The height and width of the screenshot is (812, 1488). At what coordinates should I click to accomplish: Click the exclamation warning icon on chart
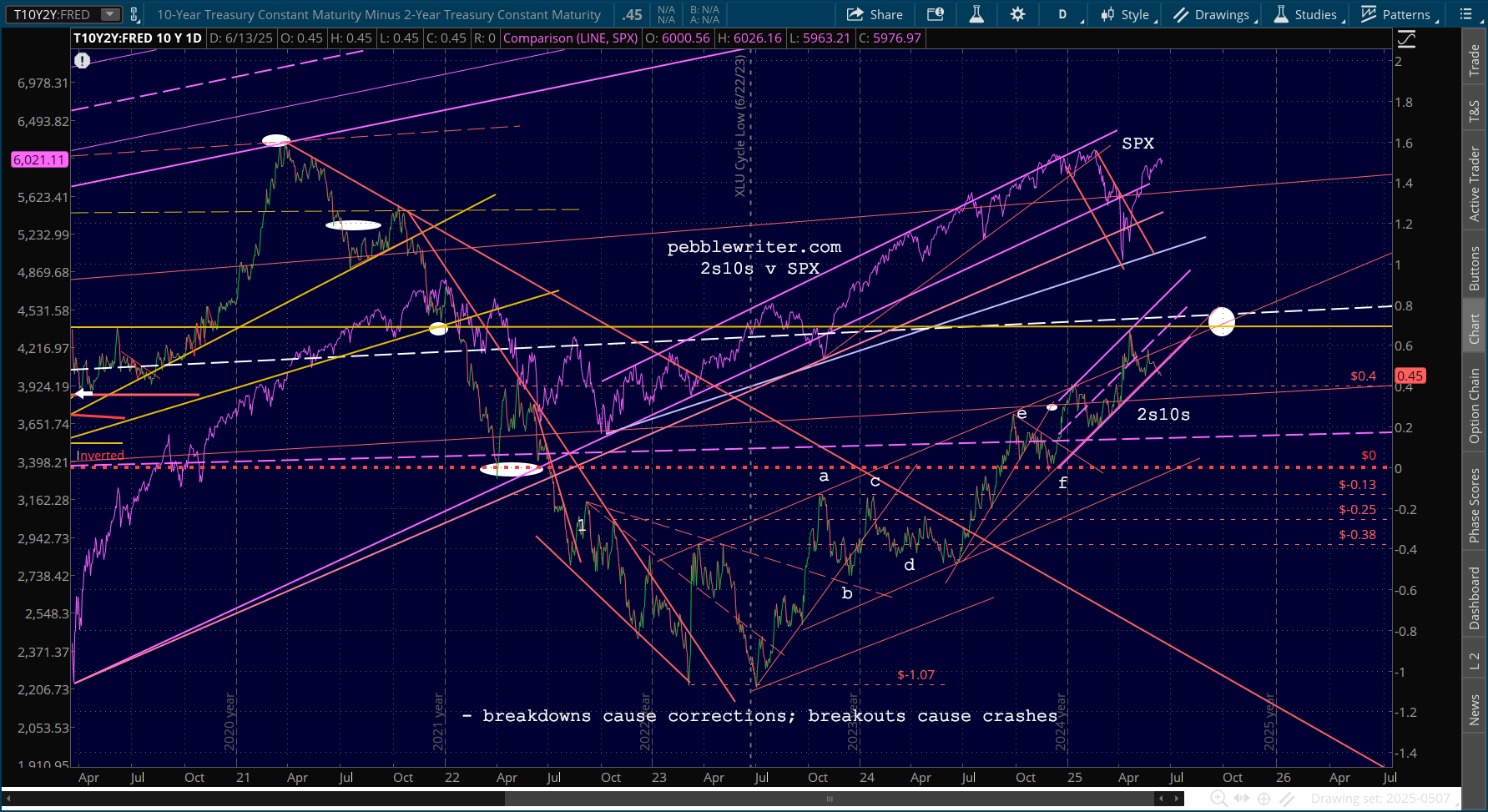(82, 60)
